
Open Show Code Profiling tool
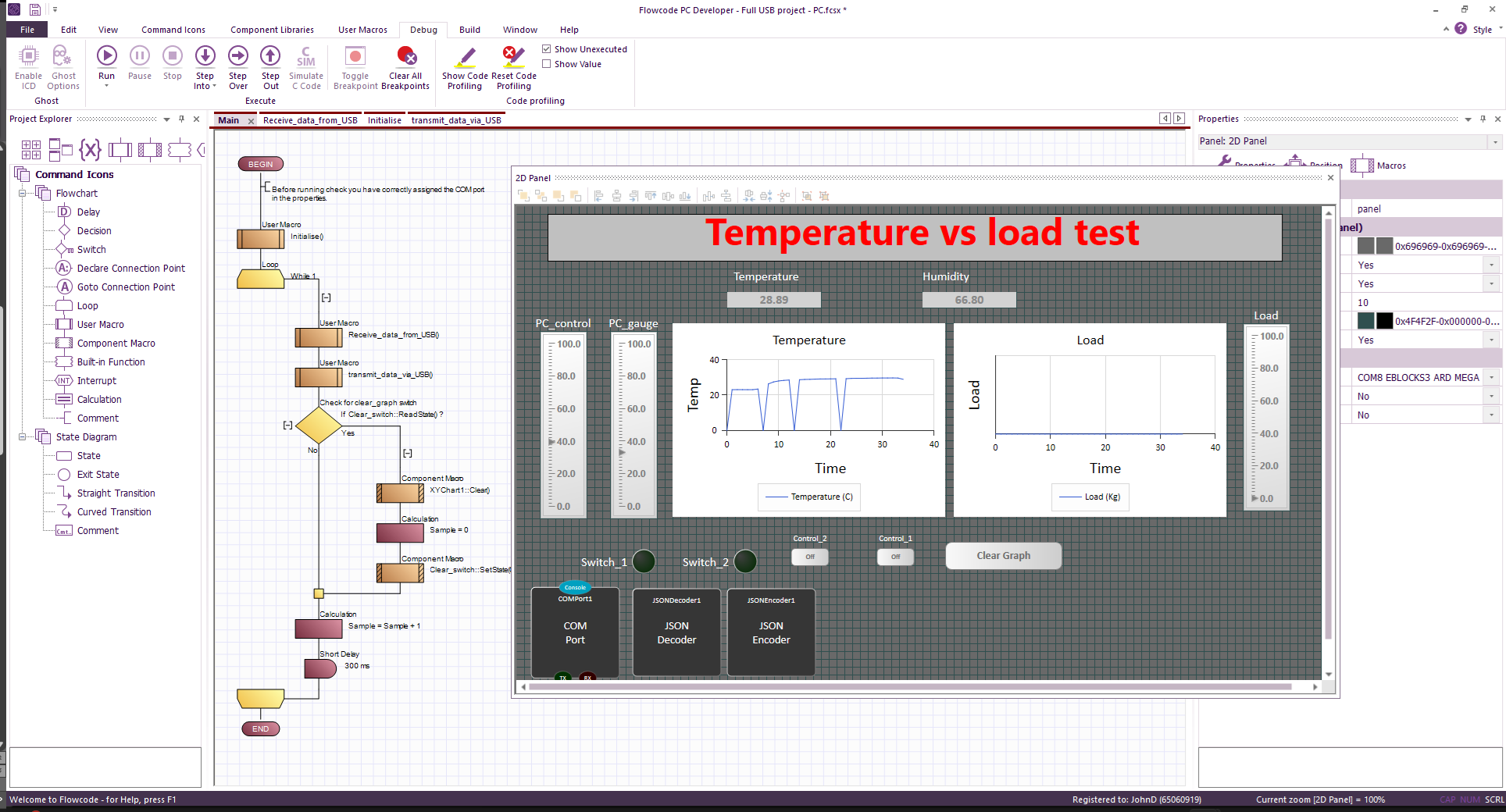466,56
